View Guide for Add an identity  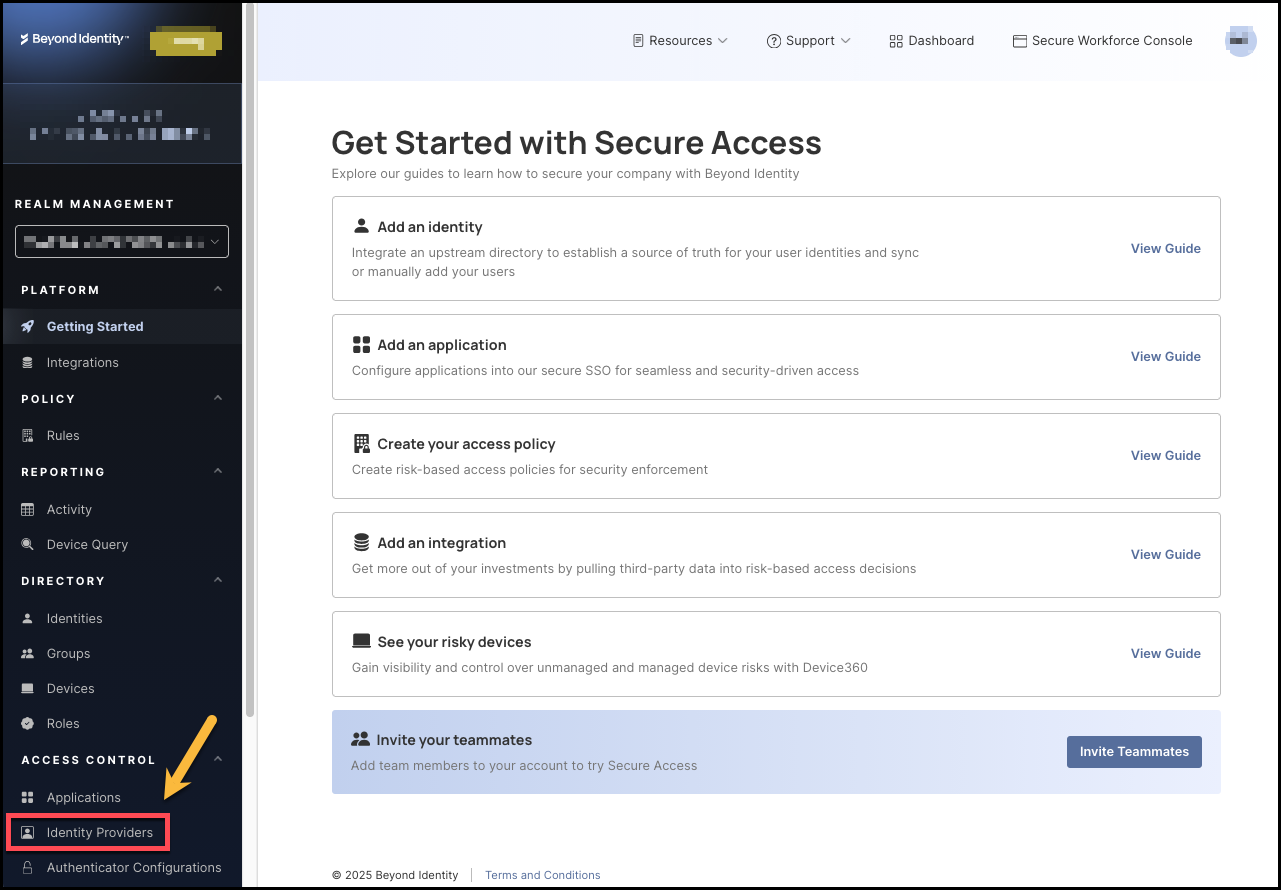(1165, 249)
